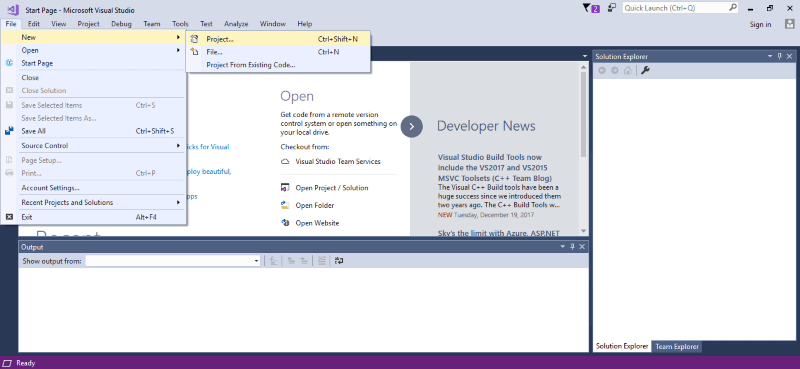Click the account profile avatar icon

pyautogui.click(x=789, y=24)
